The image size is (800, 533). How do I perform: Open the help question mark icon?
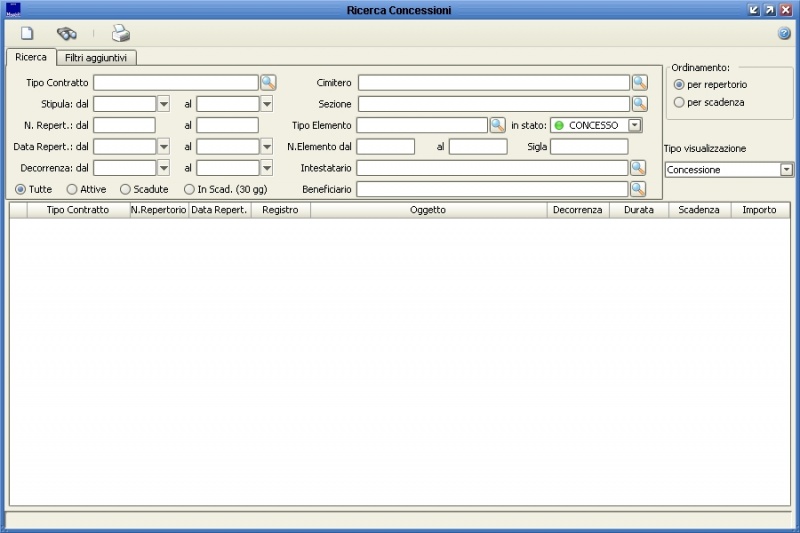[x=784, y=33]
